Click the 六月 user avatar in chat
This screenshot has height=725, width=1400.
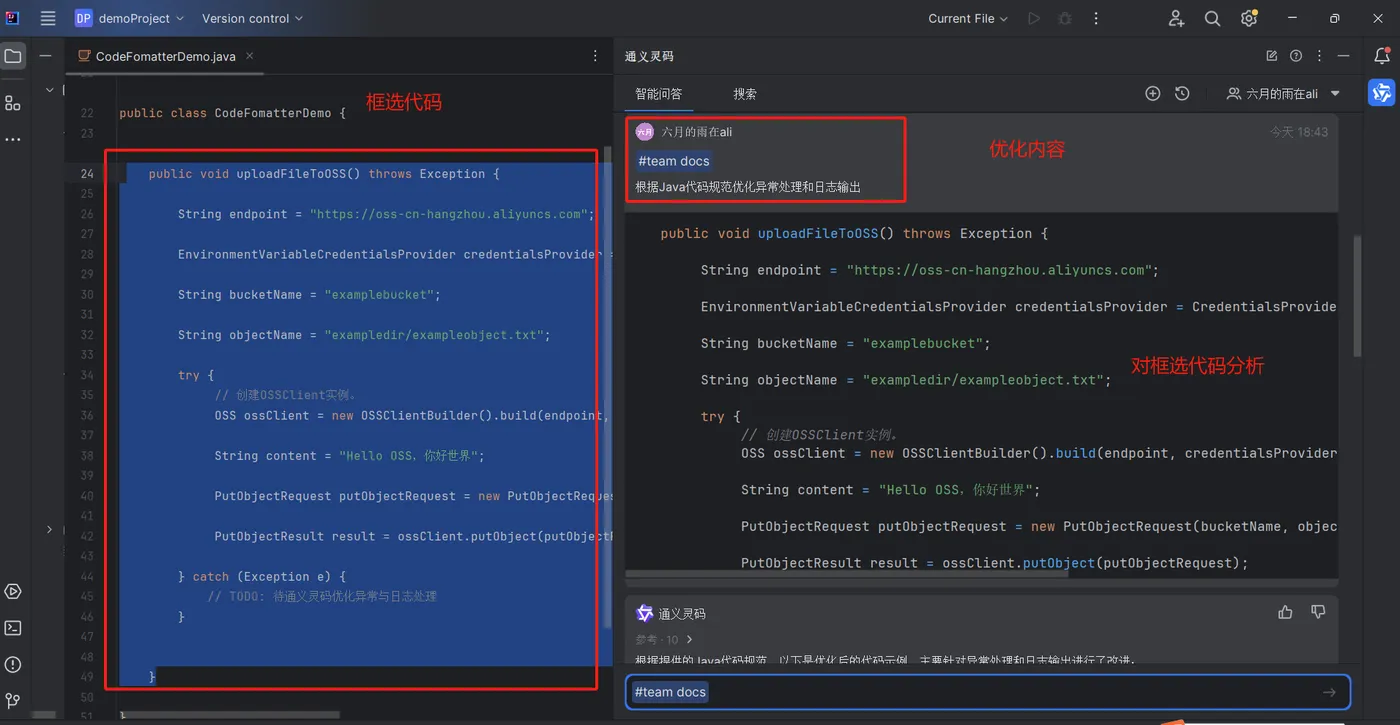pyautogui.click(x=645, y=132)
